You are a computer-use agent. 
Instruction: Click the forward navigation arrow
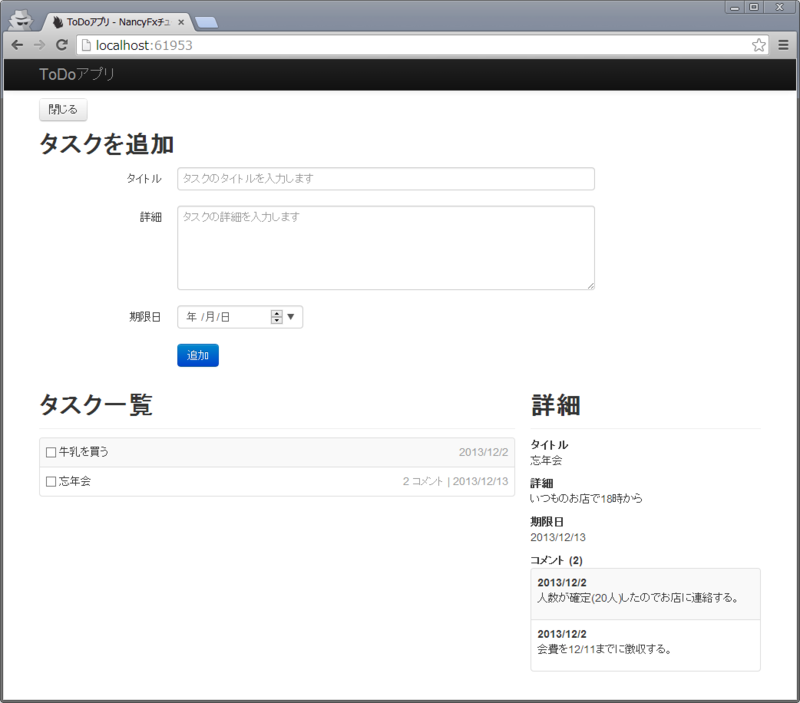pos(40,44)
